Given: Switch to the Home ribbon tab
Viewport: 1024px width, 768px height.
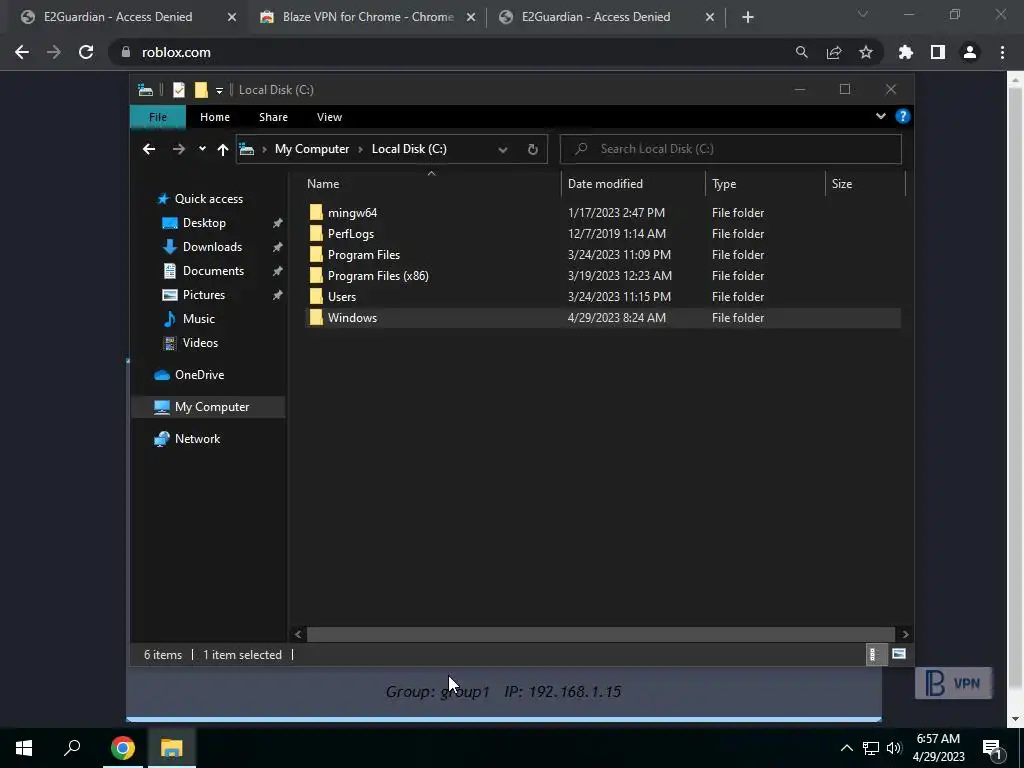Looking at the screenshot, I should coord(215,117).
